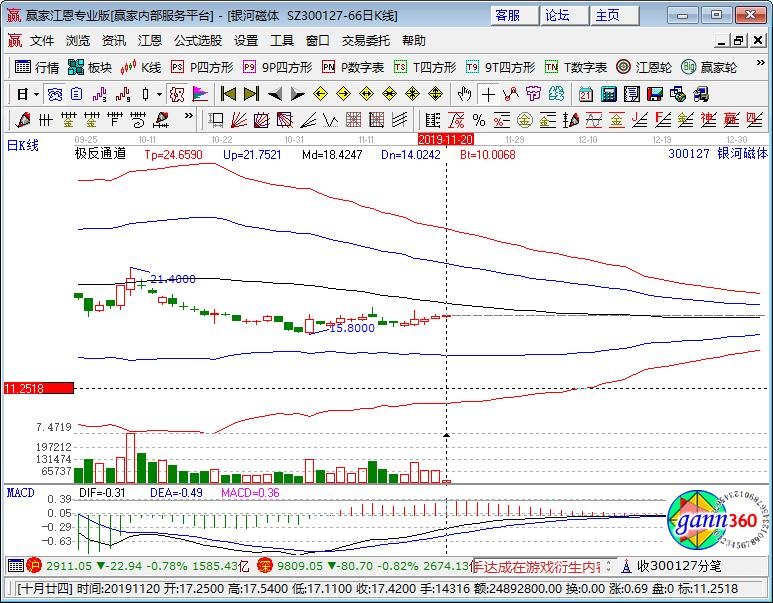Screen dimensions: 773x603
Task: Open the 文件 menu
Action: (42, 40)
